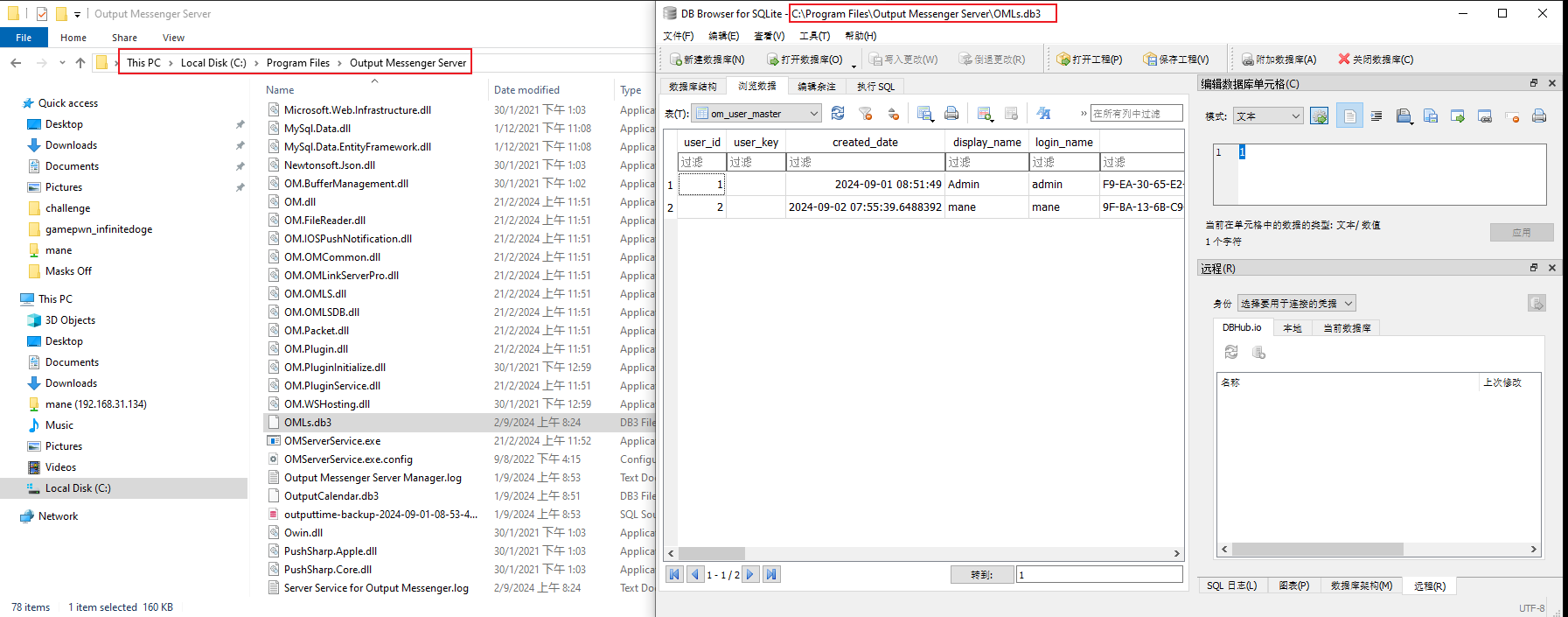
Task: Refresh the om_user_master table data
Action: pos(838,114)
